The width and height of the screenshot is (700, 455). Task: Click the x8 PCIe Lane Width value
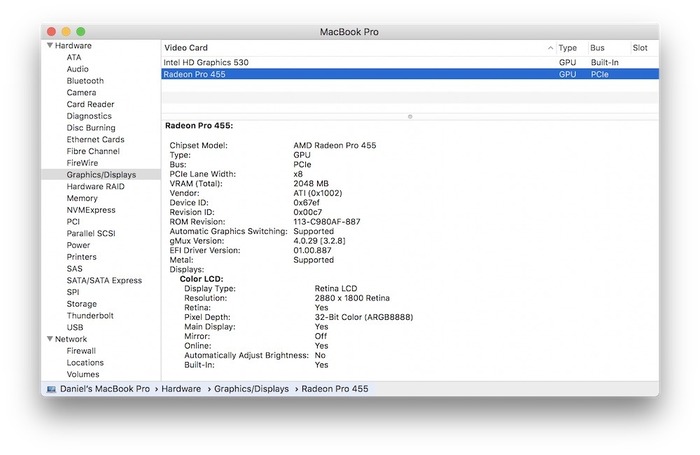(x=298, y=174)
